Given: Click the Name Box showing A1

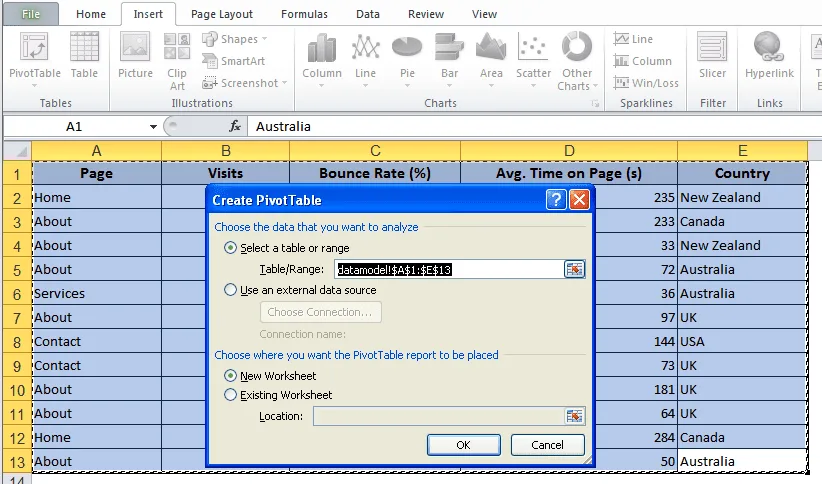Looking at the screenshot, I should pyautogui.click(x=74, y=126).
